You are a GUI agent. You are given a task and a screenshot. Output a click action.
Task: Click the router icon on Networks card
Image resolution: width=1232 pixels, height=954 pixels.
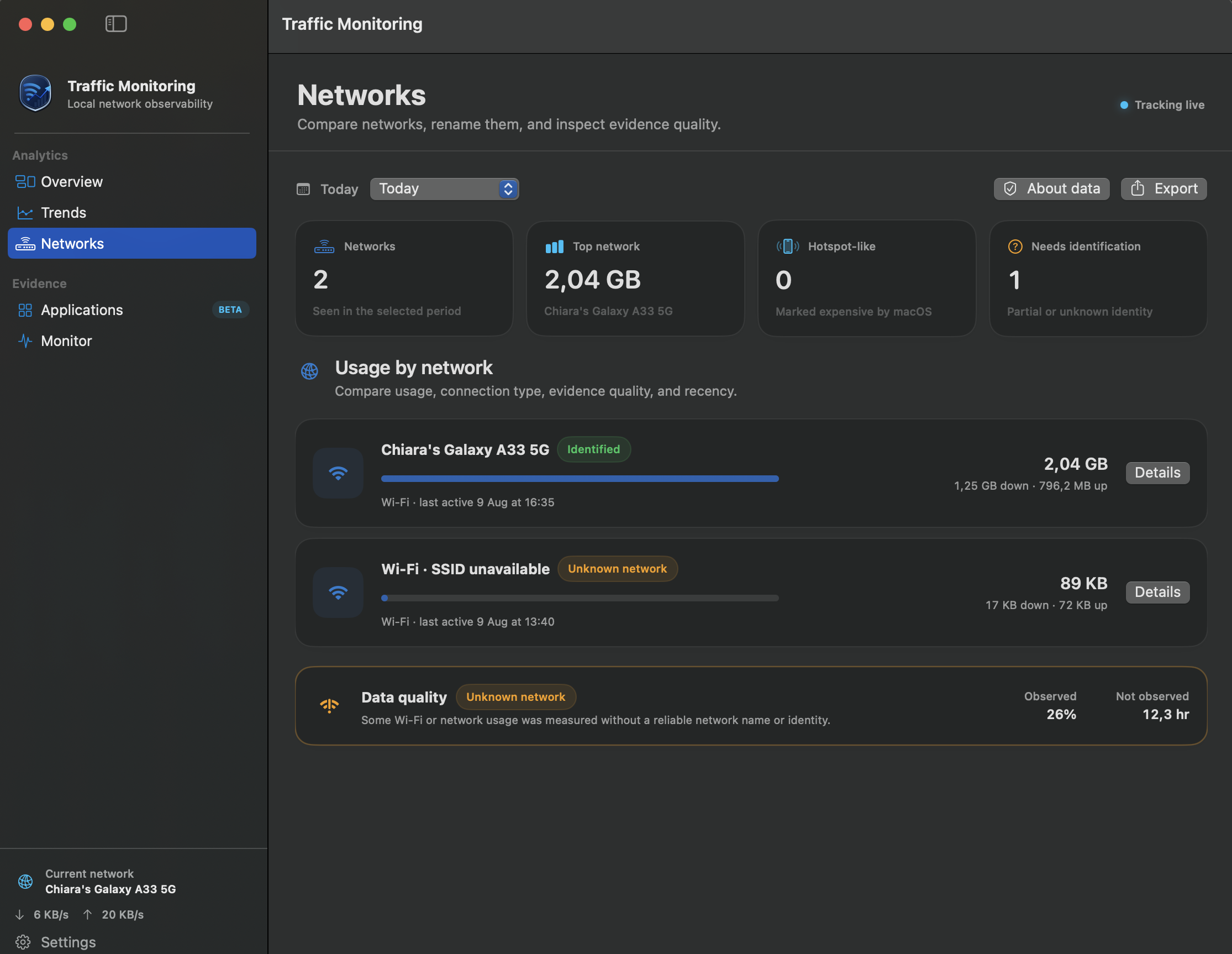pyautogui.click(x=324, y=246)
